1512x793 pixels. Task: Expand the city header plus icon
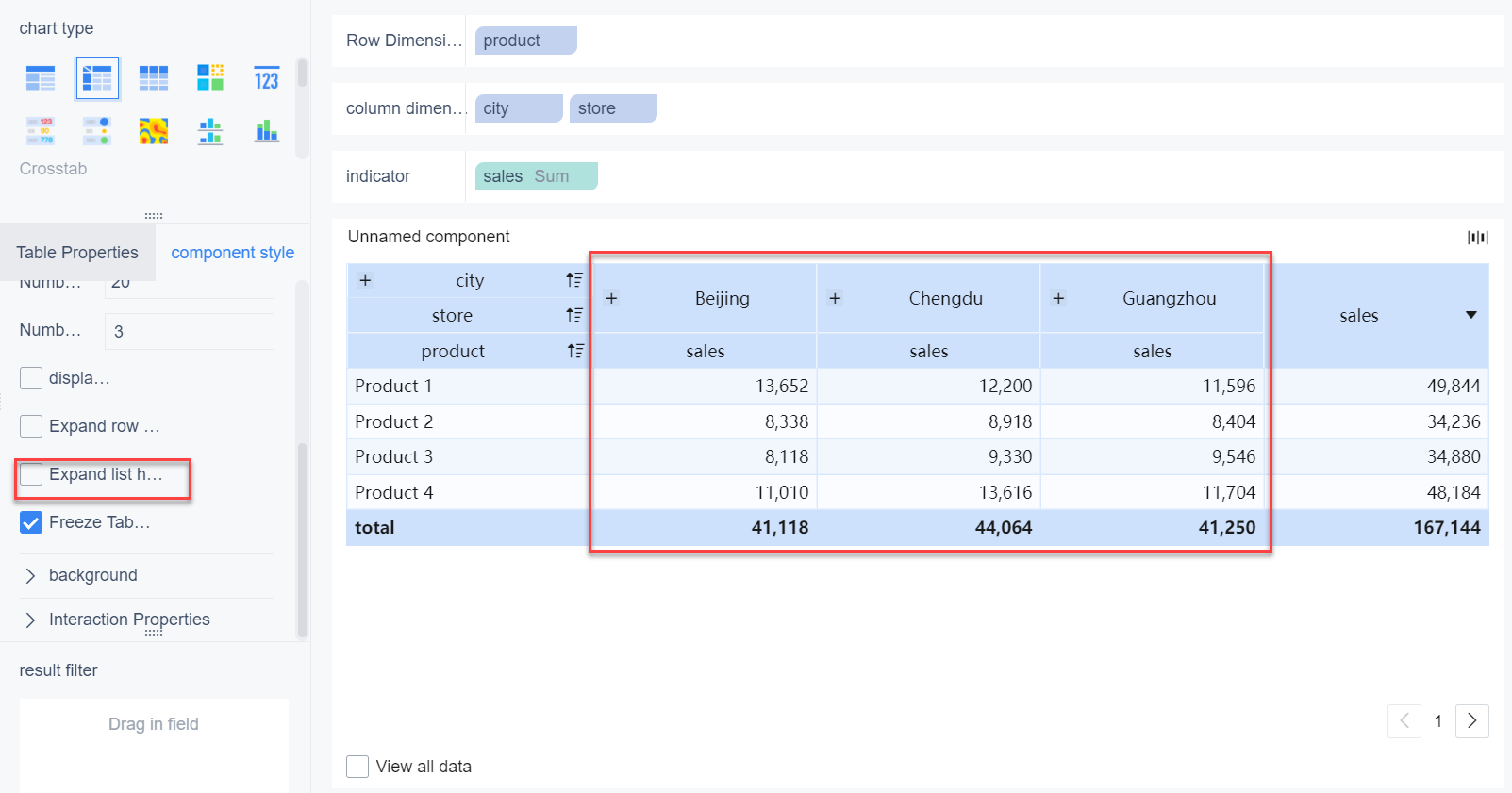[365, 280]
